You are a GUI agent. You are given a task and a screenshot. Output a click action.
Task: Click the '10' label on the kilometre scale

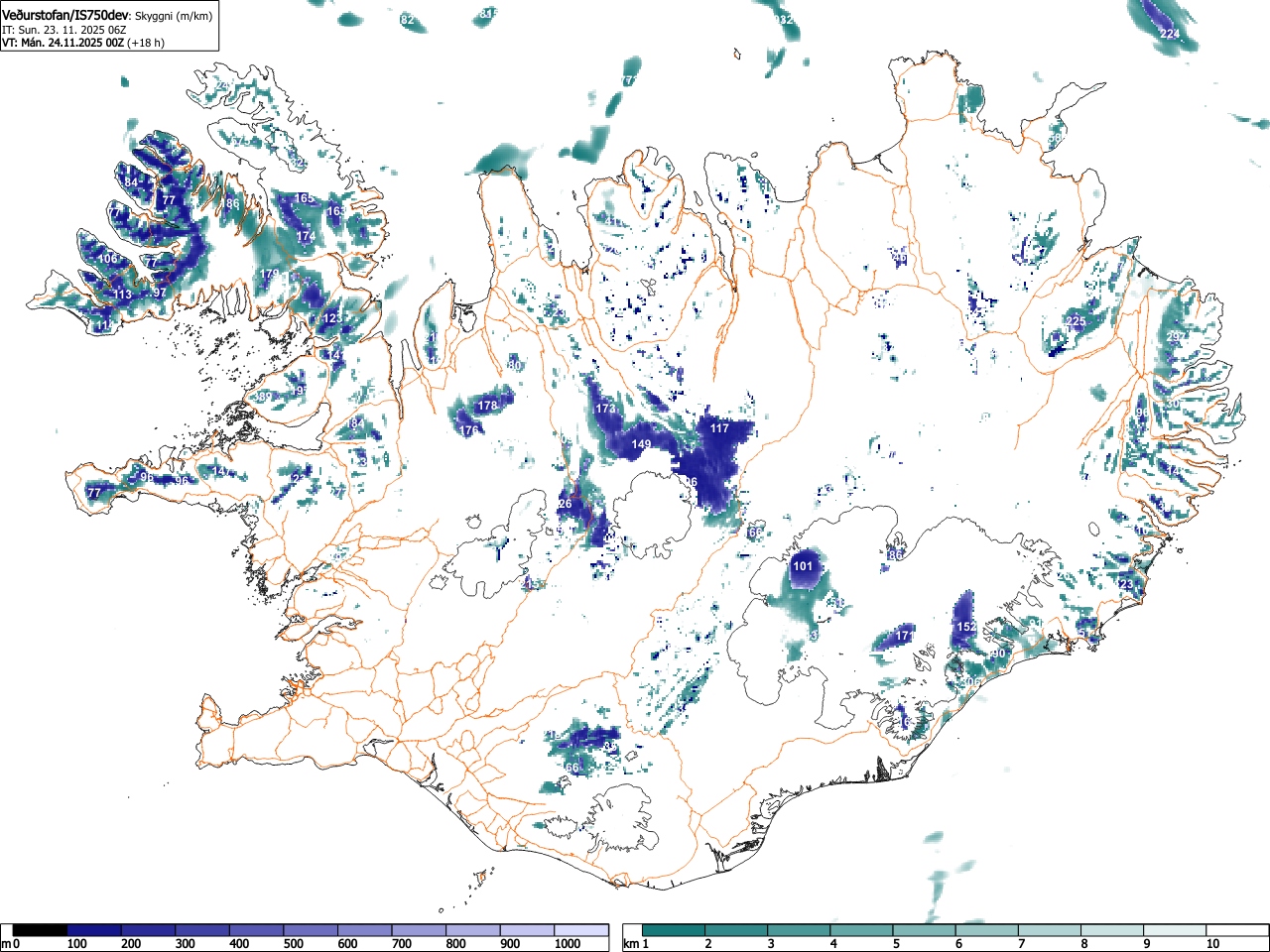(x=1212, y=944)
